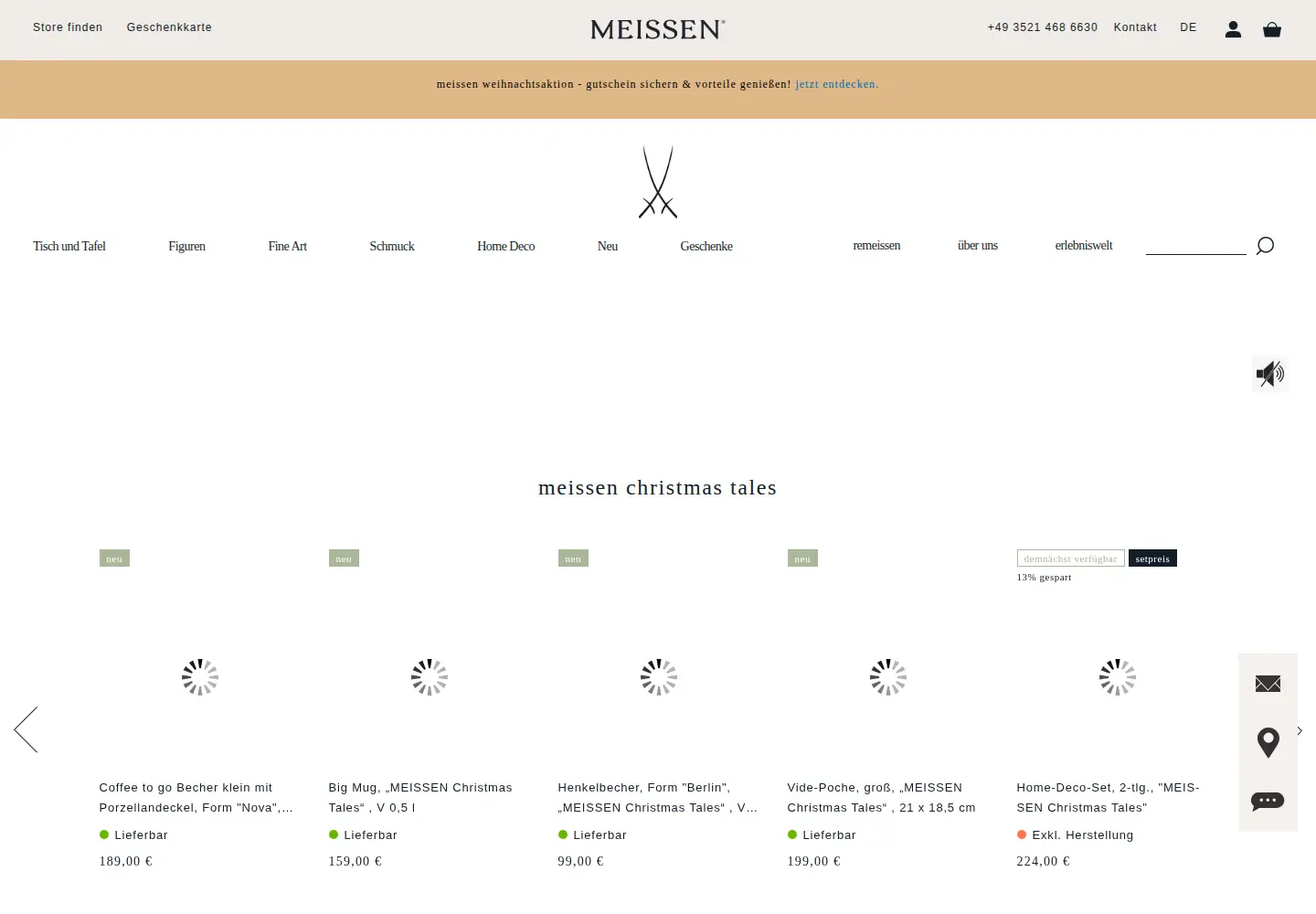
Task: Click the 224,00 € price
Action: tap(1044, 861)
